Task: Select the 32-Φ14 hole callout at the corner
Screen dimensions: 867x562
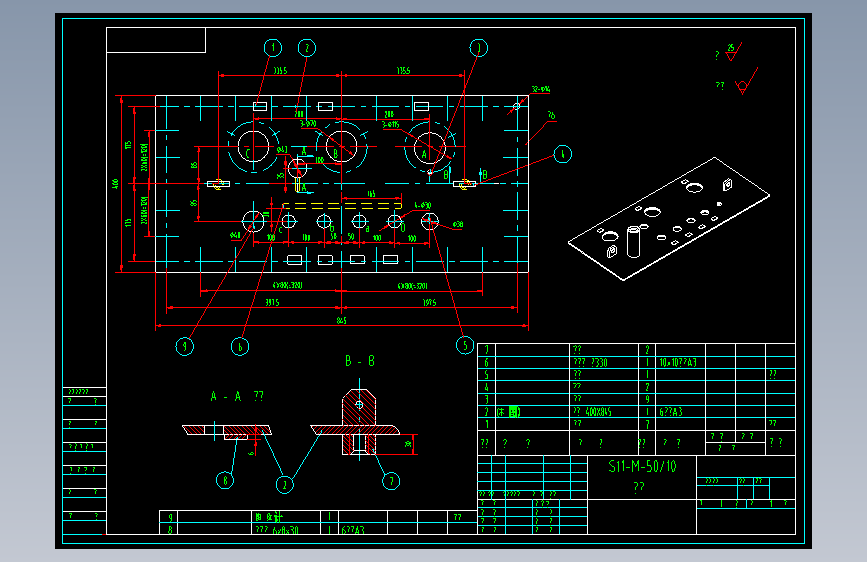Action: click(541, 89)
